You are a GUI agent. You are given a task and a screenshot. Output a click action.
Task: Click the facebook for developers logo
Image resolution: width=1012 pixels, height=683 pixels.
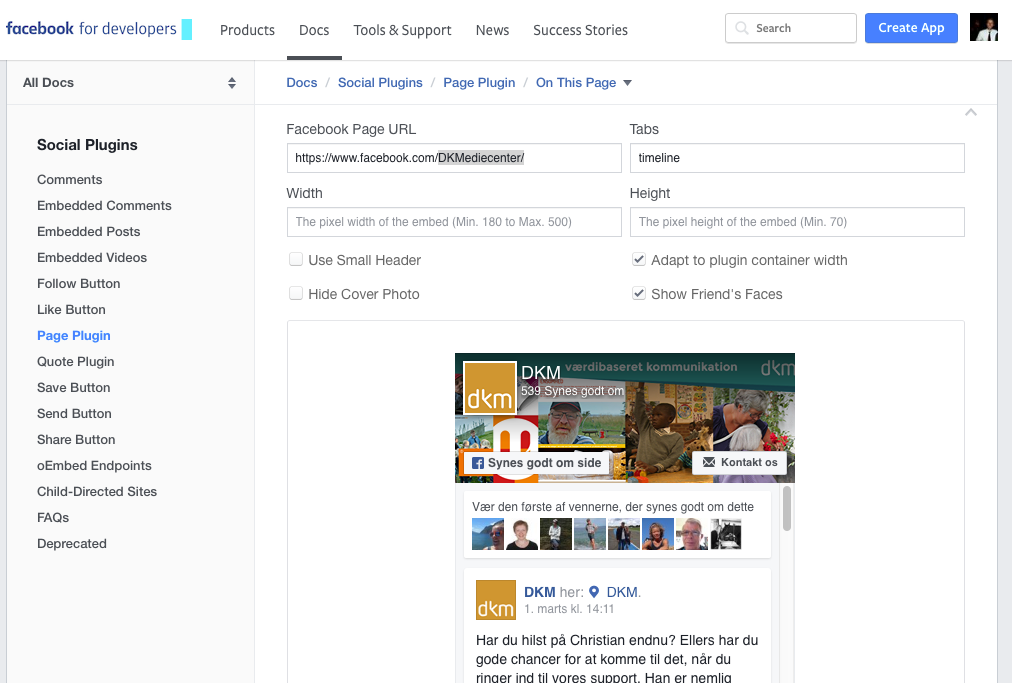click(x=91, y=29)
